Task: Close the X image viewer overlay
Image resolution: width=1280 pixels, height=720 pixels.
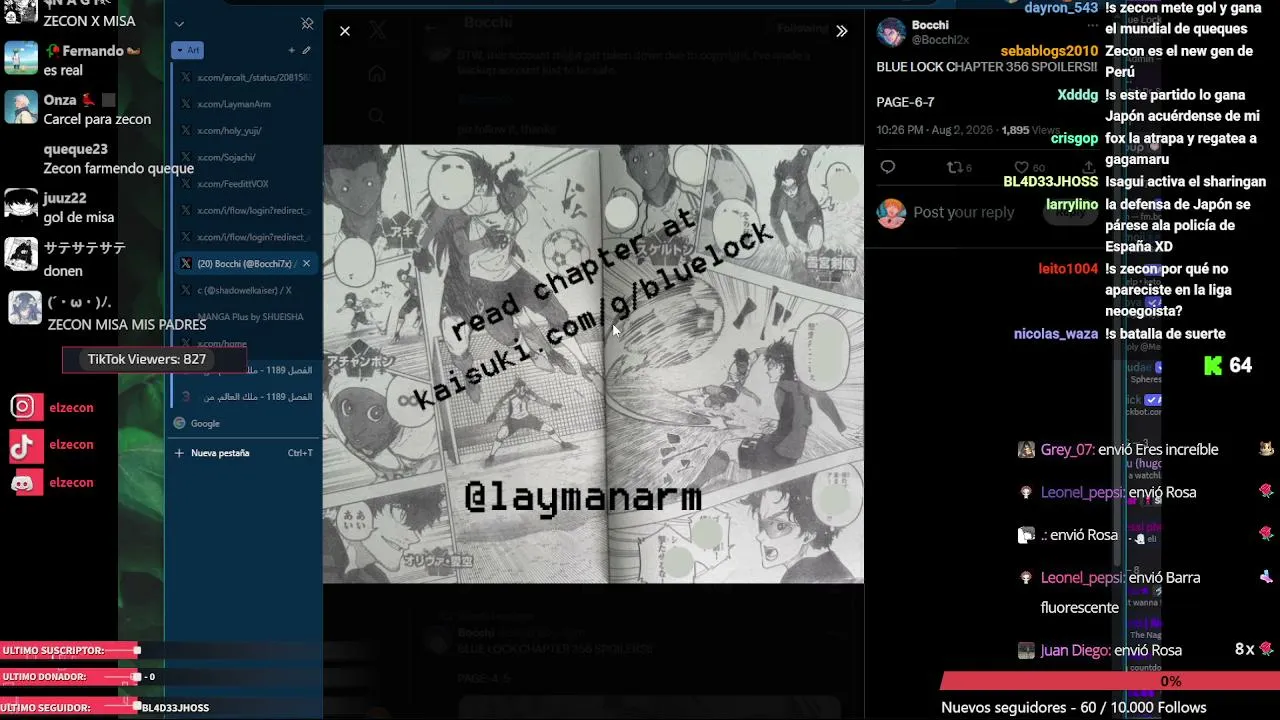Action: [x=345, y=31]
